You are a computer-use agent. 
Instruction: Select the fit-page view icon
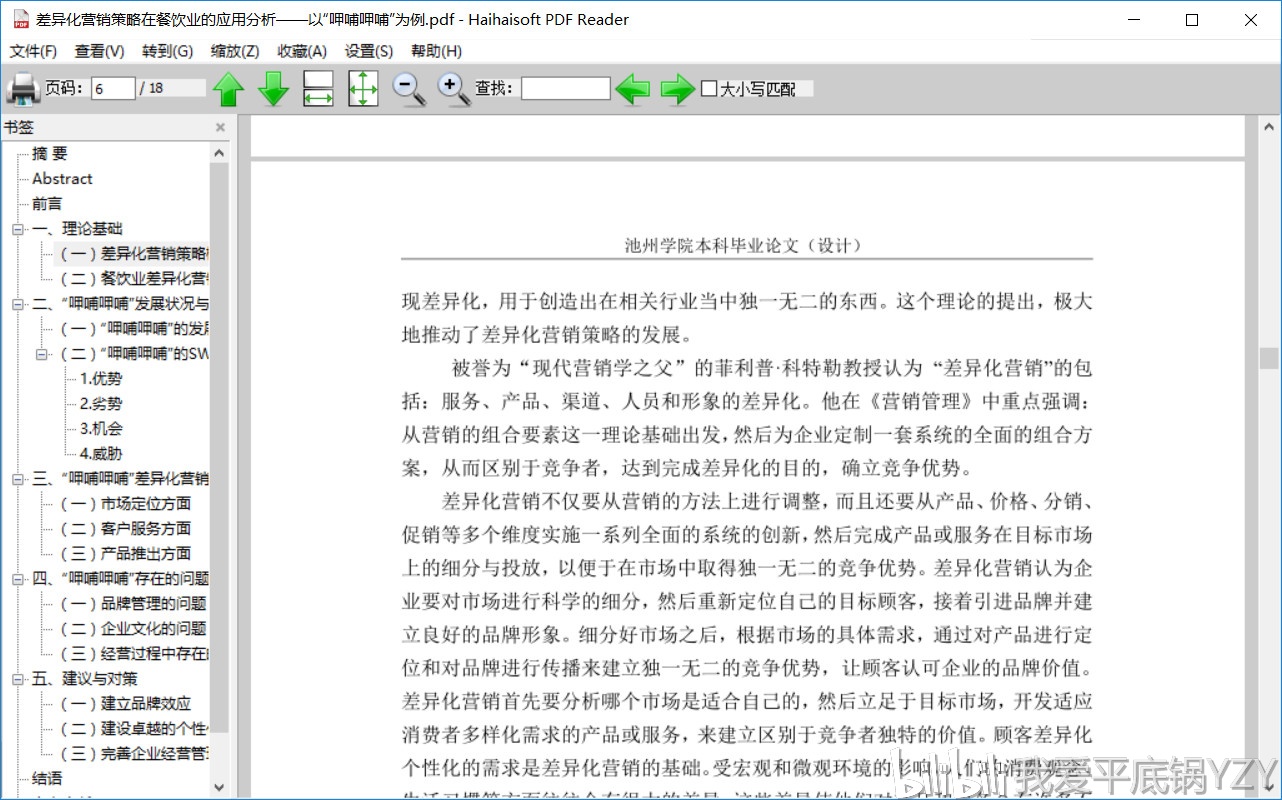point(363,89)
